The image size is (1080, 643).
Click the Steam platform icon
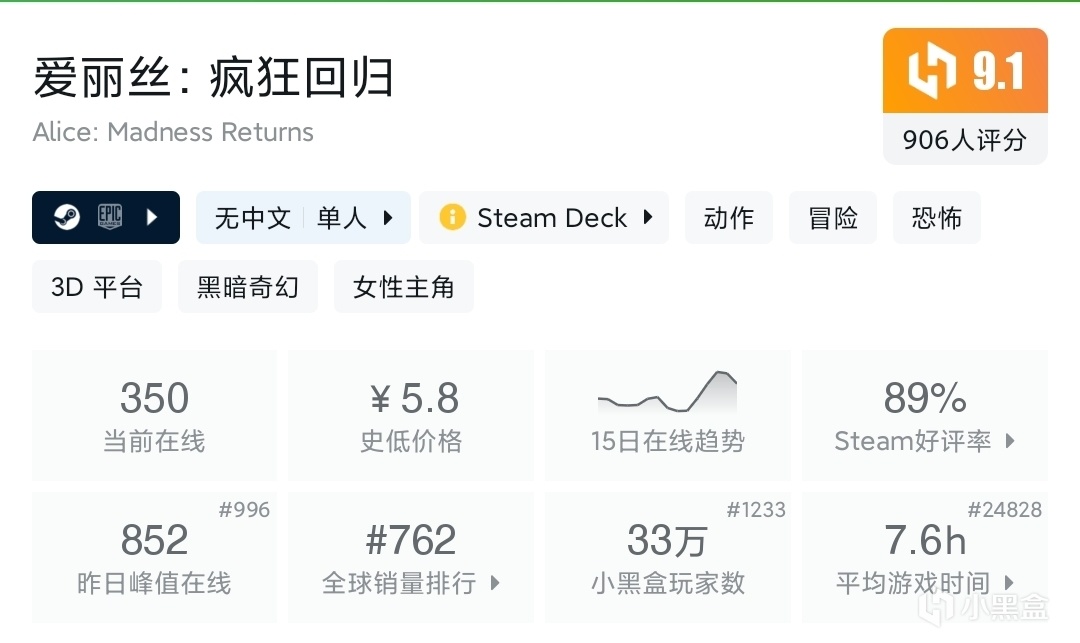[x=68, y=217]
